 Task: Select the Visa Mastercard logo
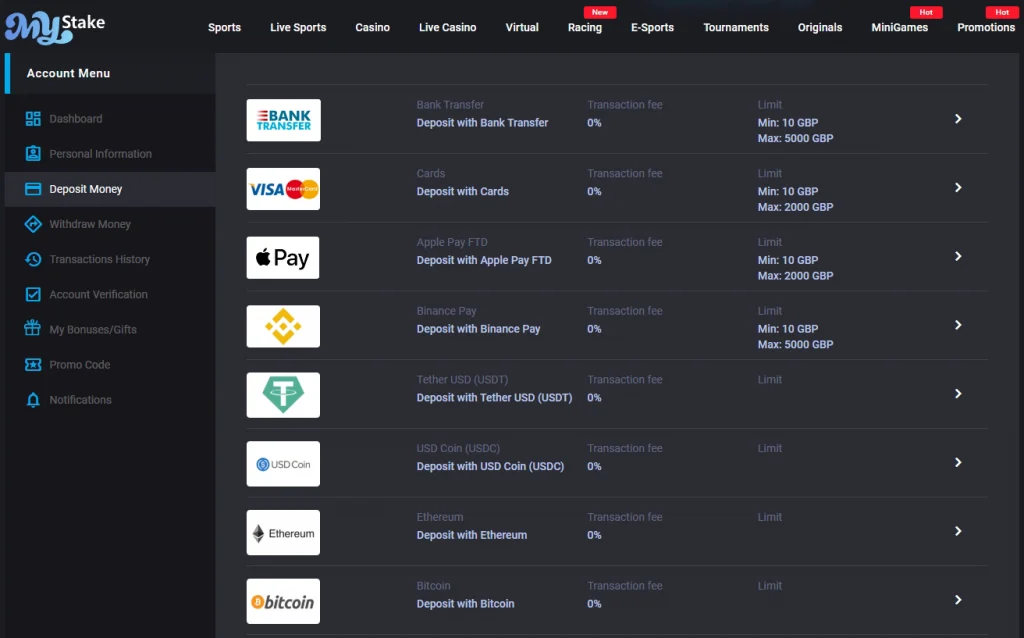[x=283, y=189]
